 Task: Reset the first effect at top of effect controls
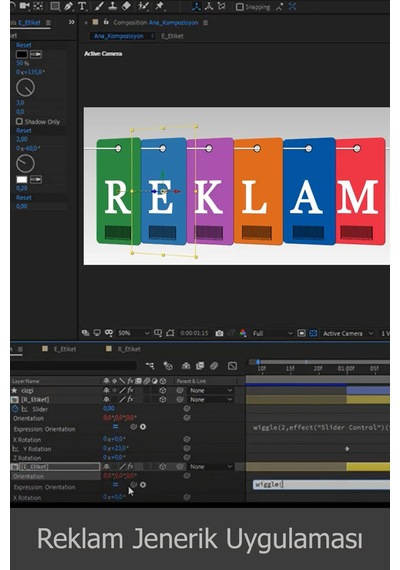(x=24, y=45)
